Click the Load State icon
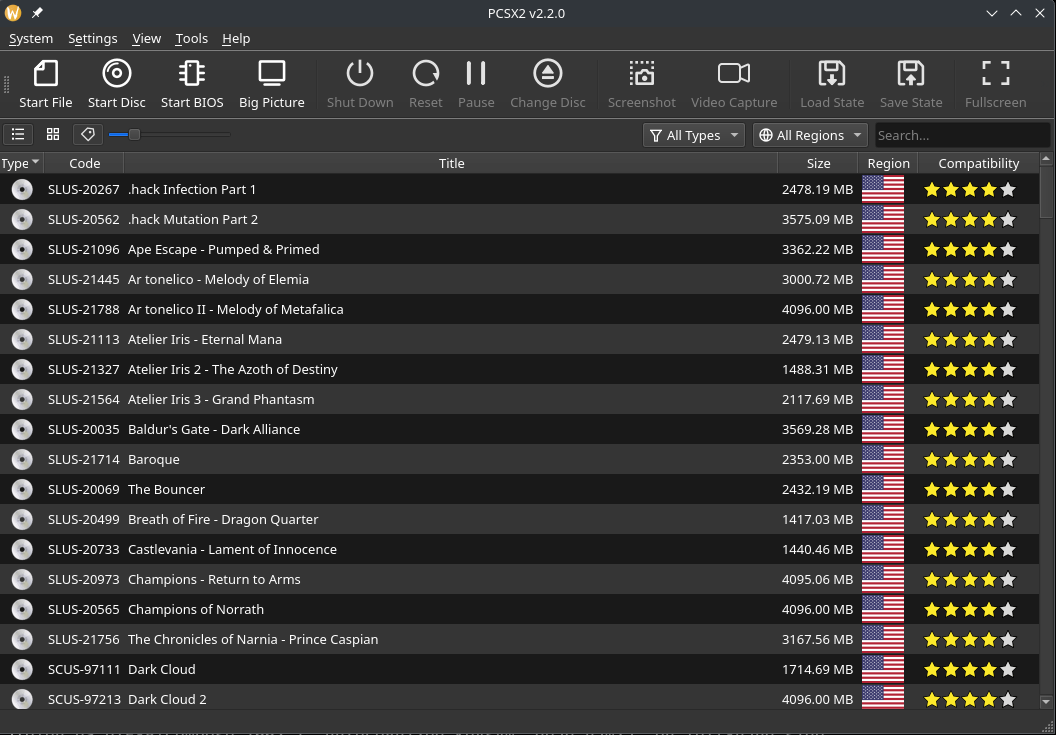 [x=832, y=73]
